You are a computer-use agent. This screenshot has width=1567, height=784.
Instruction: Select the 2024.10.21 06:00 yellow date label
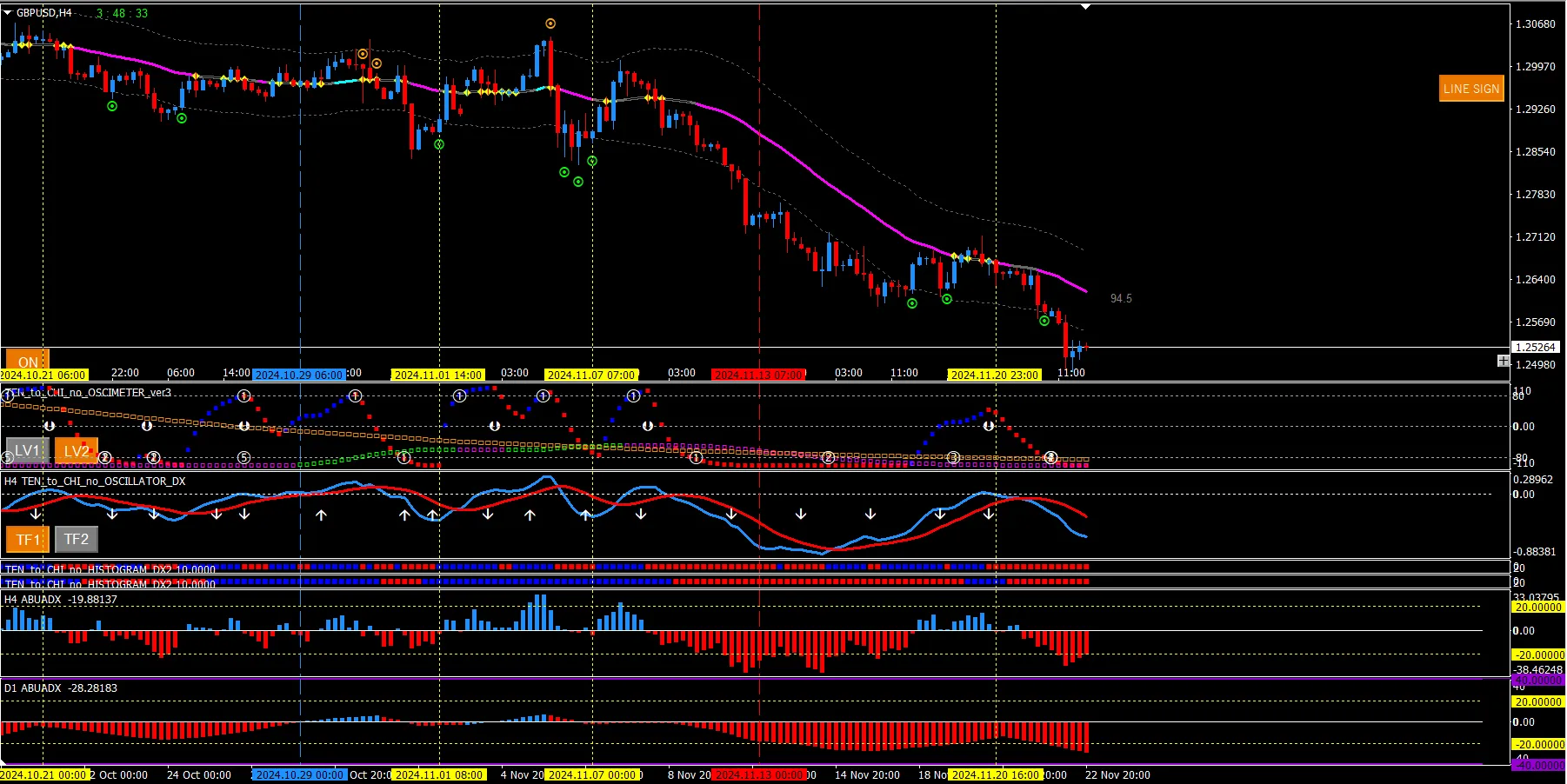[43, 375]
